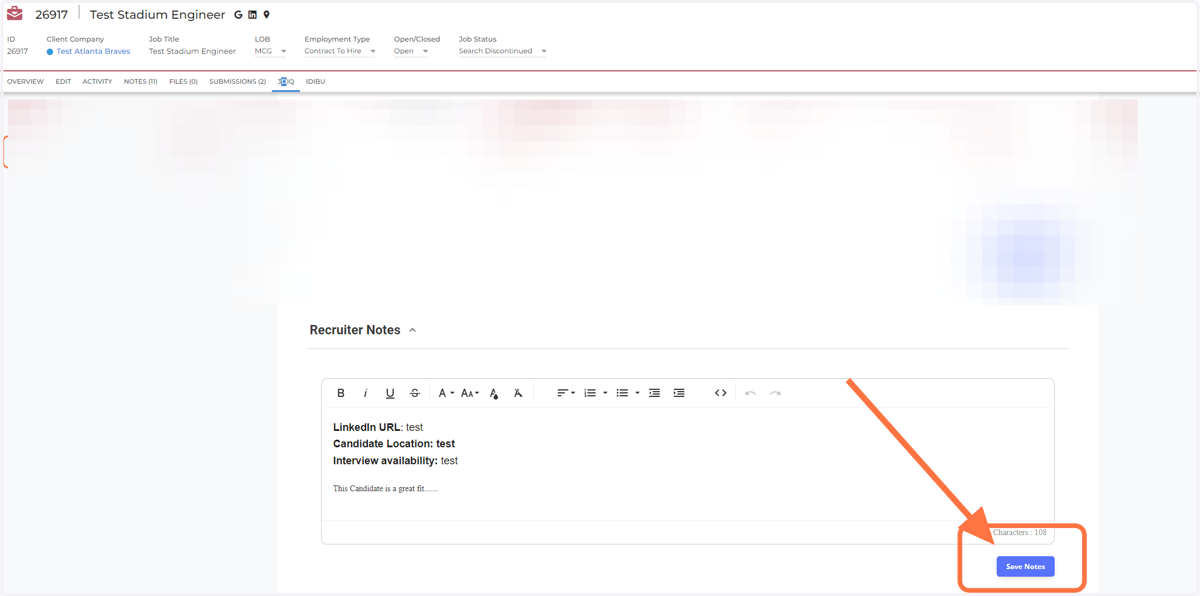Image resolution: width=1200 pixels, height=596 pixels.
Task: Click the job title value Test Stadium Engineer
Action: [x=192, y=51]
